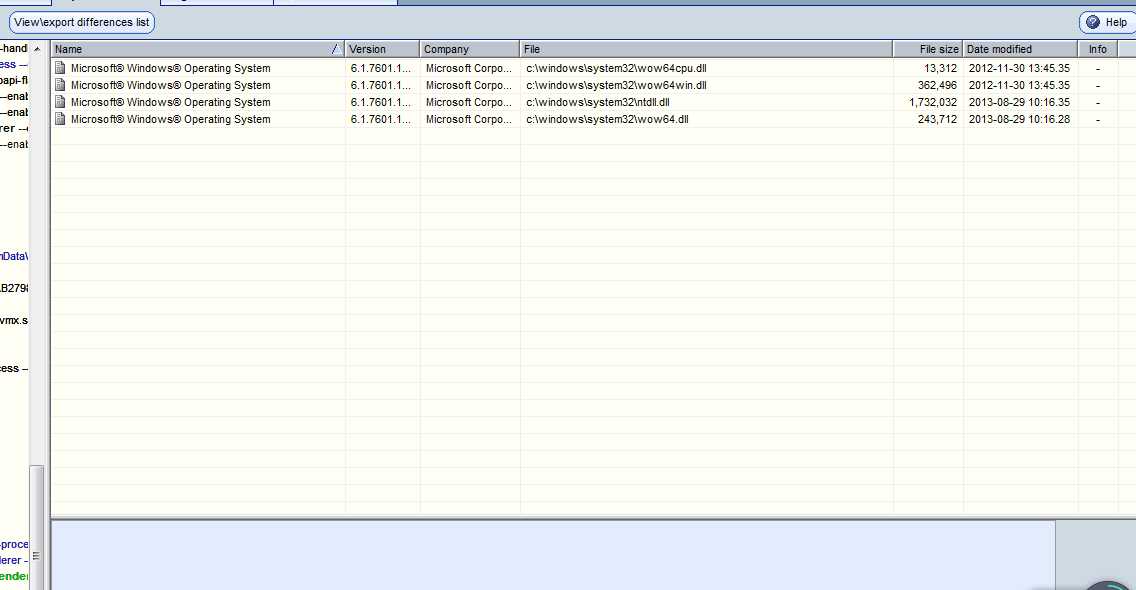Click file size 1,732,032

tap(933, 102)
